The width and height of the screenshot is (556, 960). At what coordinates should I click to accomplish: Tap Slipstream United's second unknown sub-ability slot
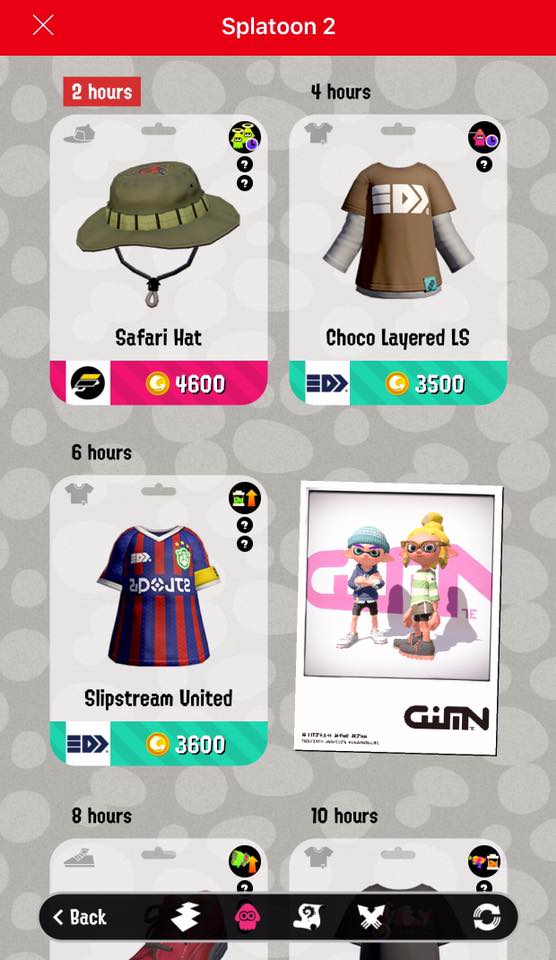click(x=245, y=544)
